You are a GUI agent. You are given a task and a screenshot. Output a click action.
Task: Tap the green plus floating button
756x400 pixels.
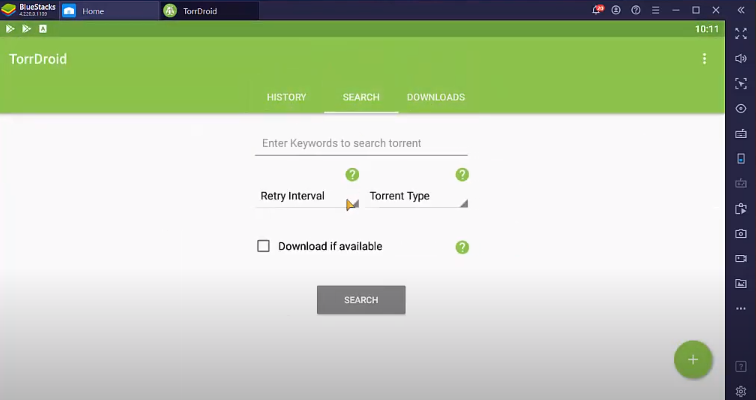[x=693, y=360]
